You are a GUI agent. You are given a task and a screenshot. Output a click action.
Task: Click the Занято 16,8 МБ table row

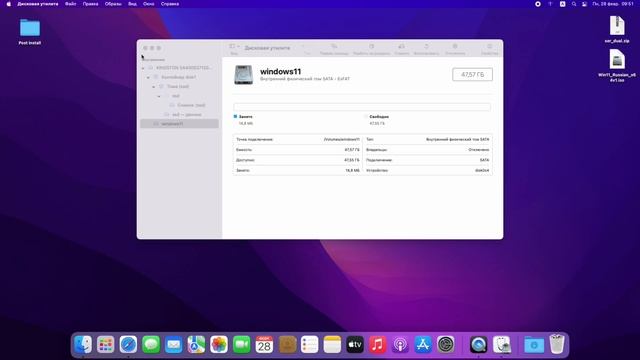pos(298,170)
